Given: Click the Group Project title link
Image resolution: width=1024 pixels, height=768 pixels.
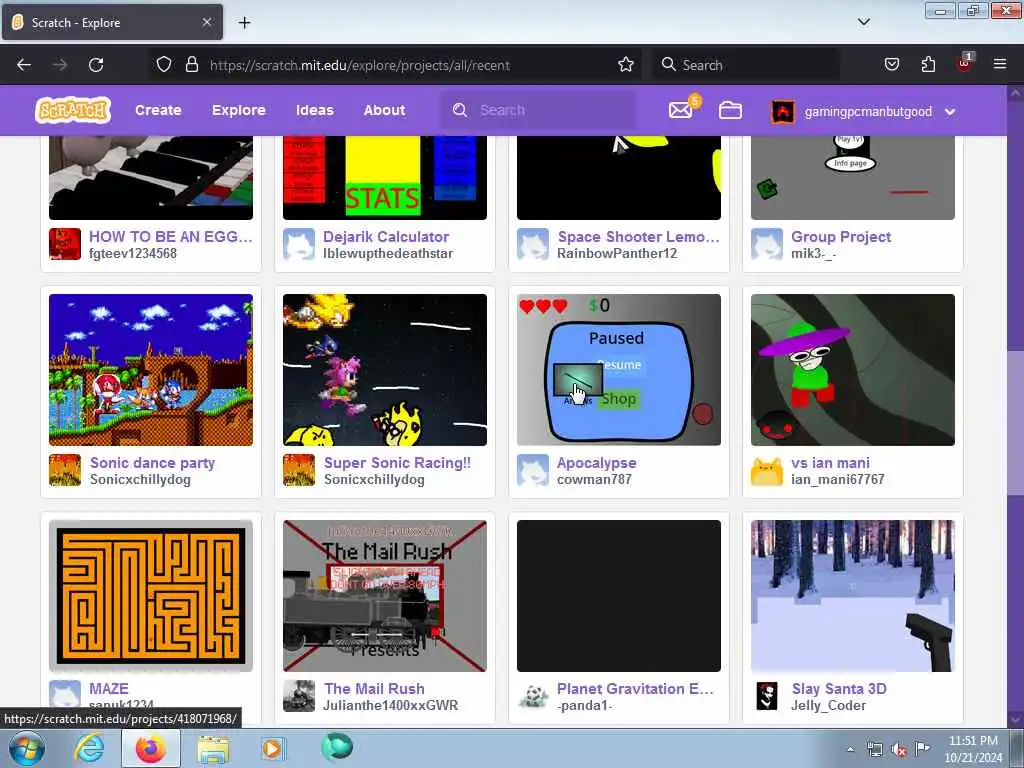Looking at the screenshot, I should click(841, 236).
